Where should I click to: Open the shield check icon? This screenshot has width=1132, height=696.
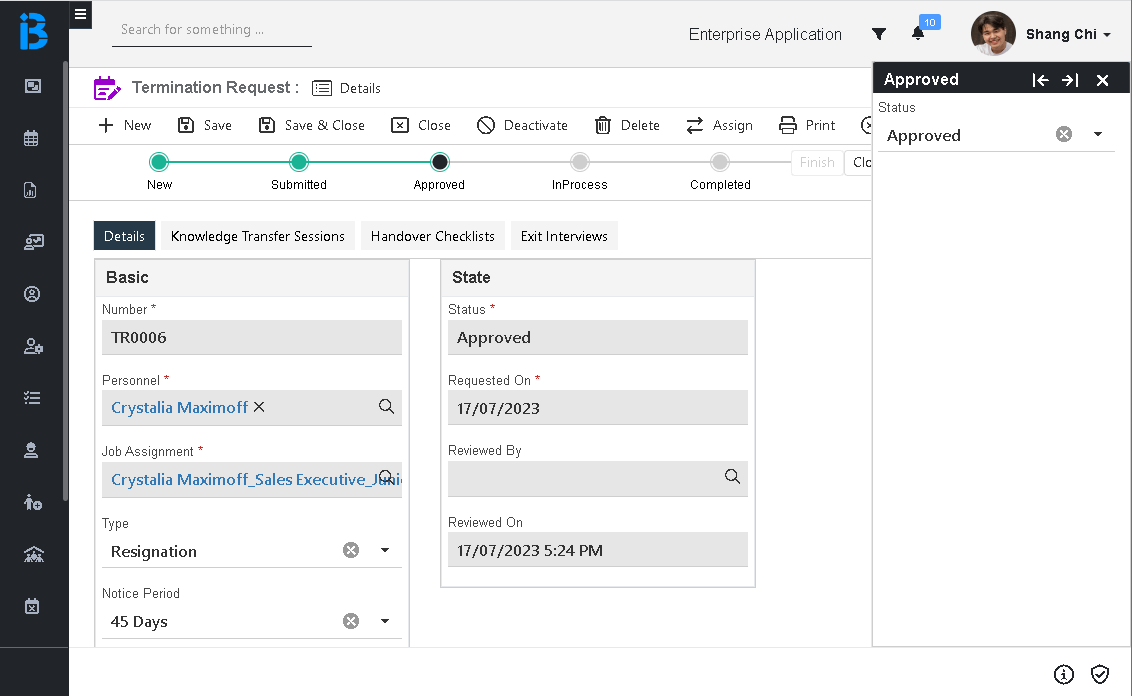[x=1100, y=674]
